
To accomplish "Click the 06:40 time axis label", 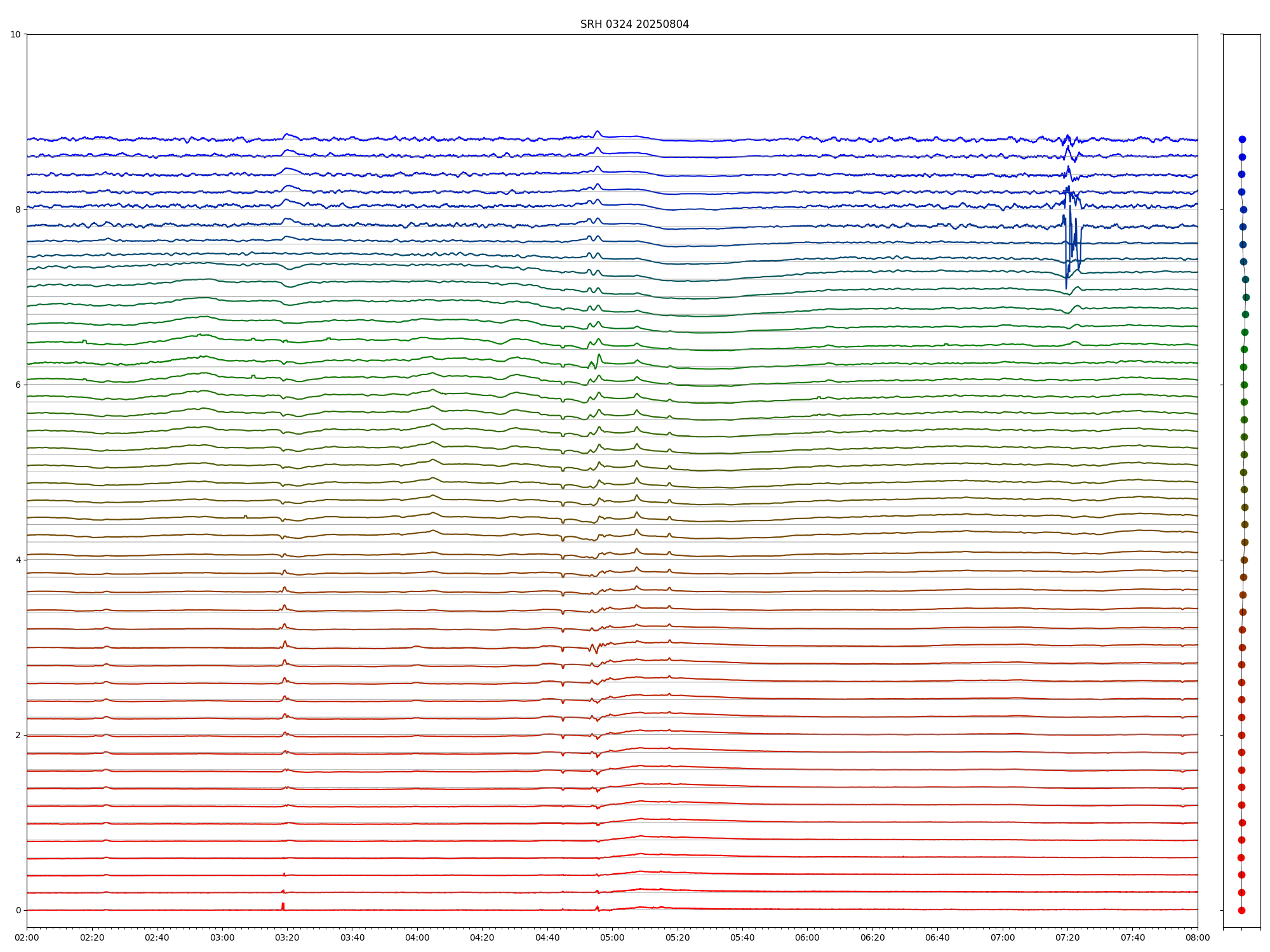I will (x=937, y=937).
